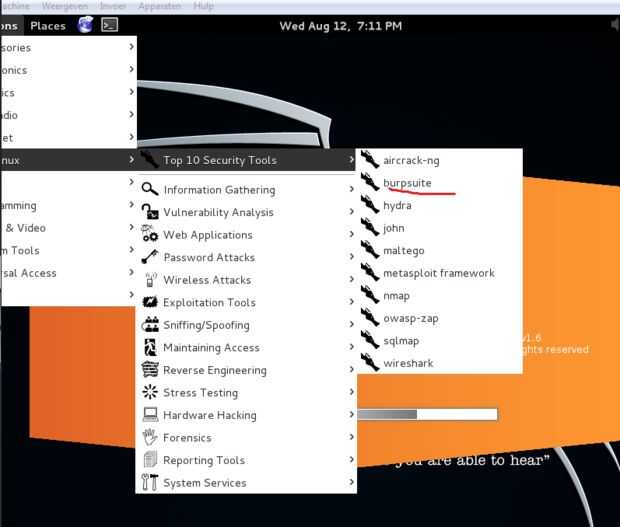
Task: Click the icon beside metasploit framework
Action: click(x=370, y=272)
